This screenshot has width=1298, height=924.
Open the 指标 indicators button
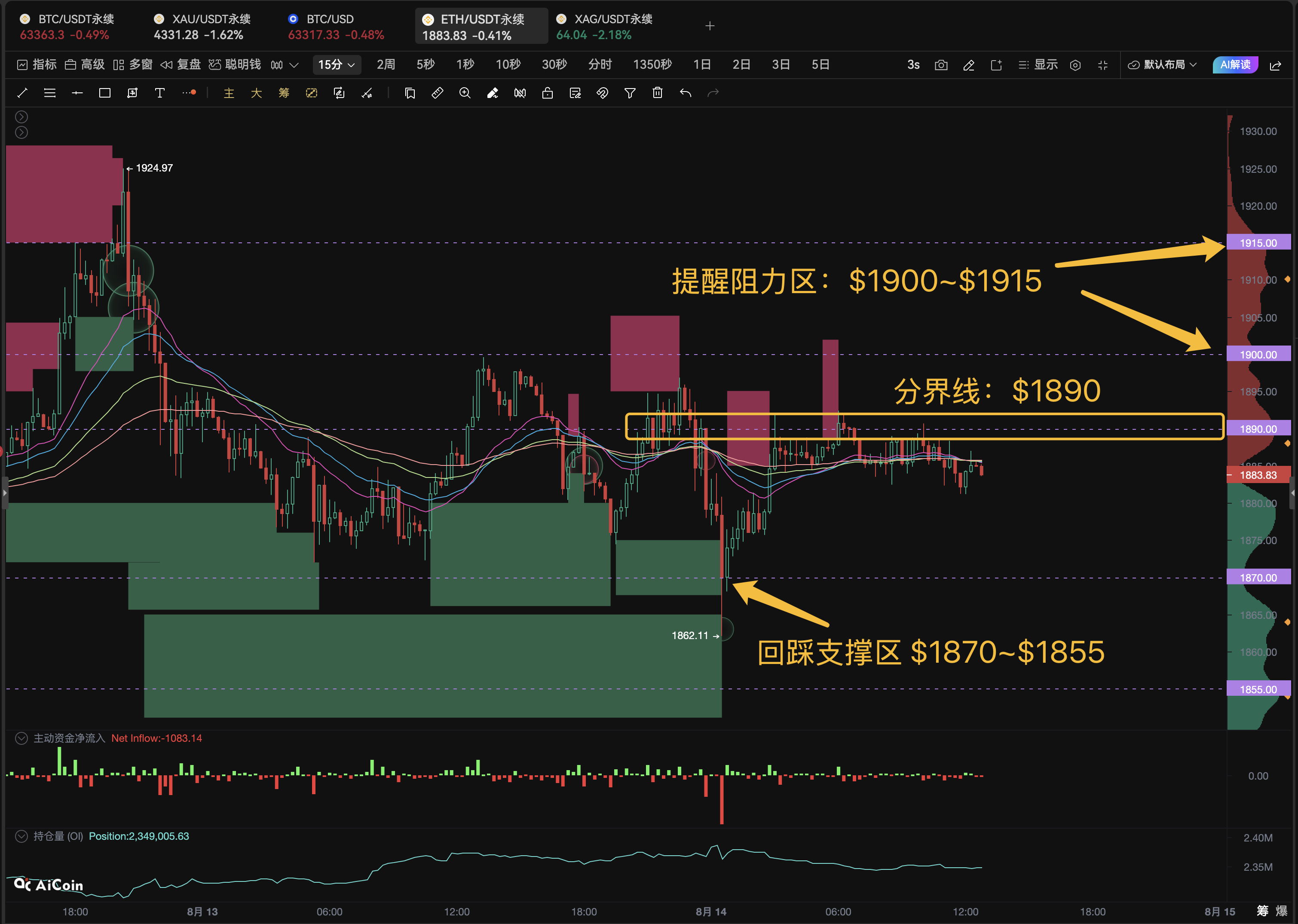point(37,65)
